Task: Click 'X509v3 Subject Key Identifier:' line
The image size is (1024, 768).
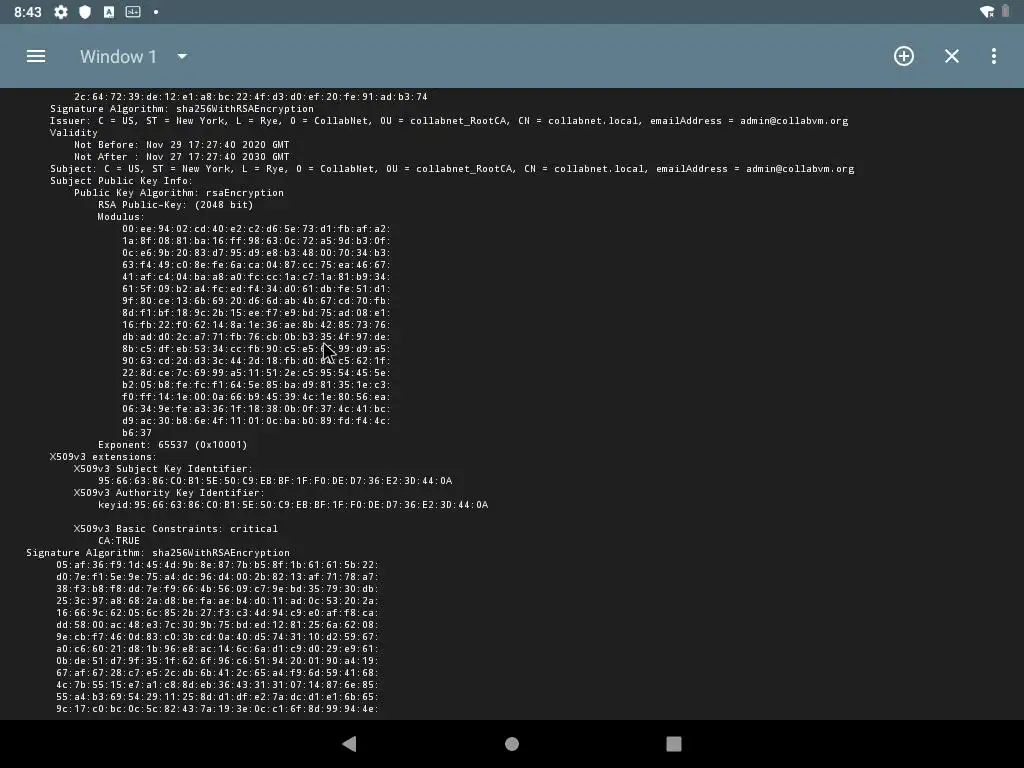Action: tap(163, 469)
